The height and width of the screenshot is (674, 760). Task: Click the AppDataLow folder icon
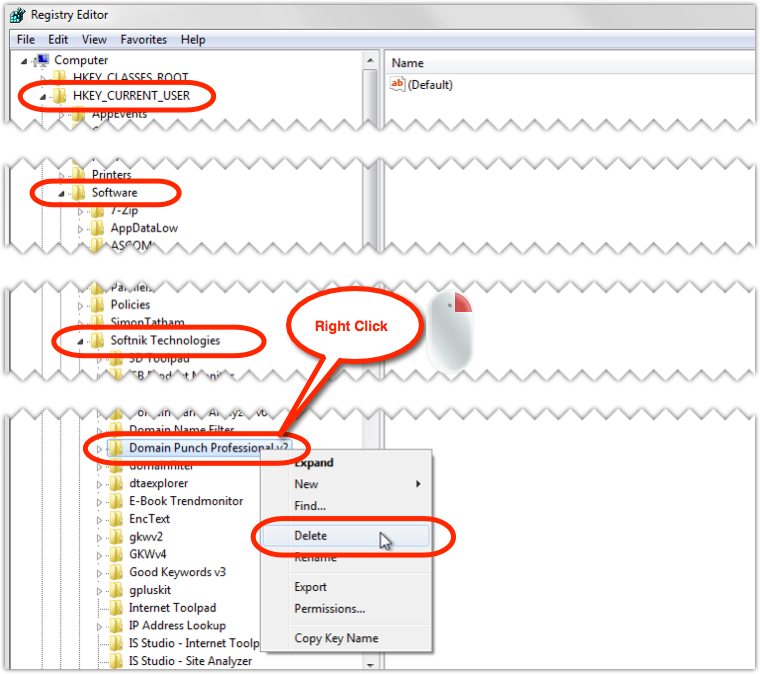tap(97, 228)
